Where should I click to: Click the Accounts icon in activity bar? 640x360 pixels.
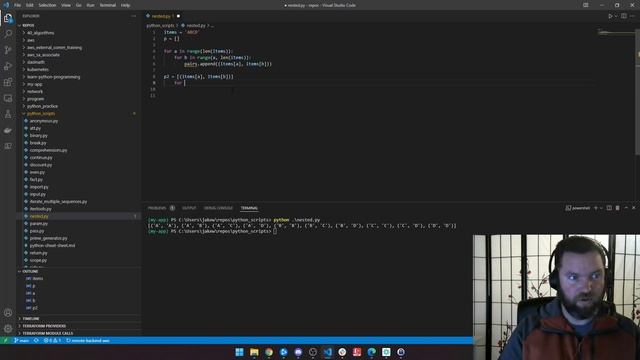[x=8, y=313]
